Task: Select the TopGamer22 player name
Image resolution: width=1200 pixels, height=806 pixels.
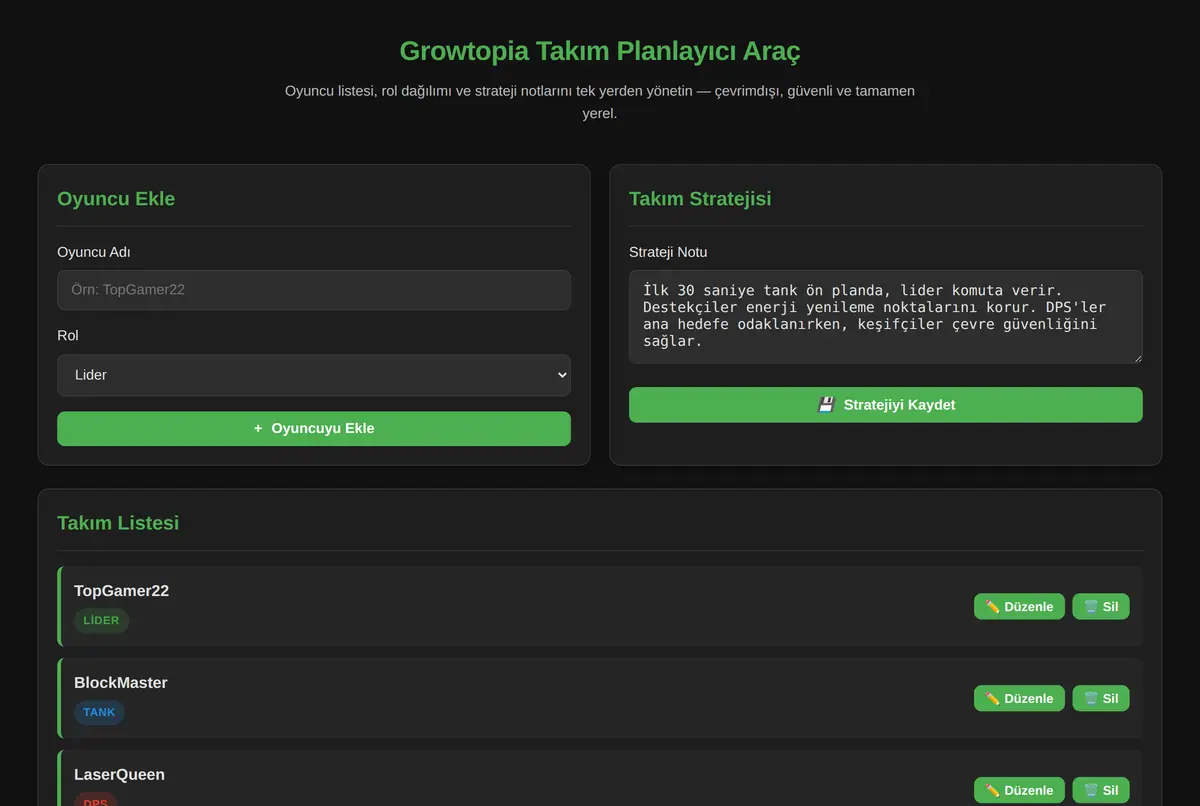Action: [x=121, y=591]
